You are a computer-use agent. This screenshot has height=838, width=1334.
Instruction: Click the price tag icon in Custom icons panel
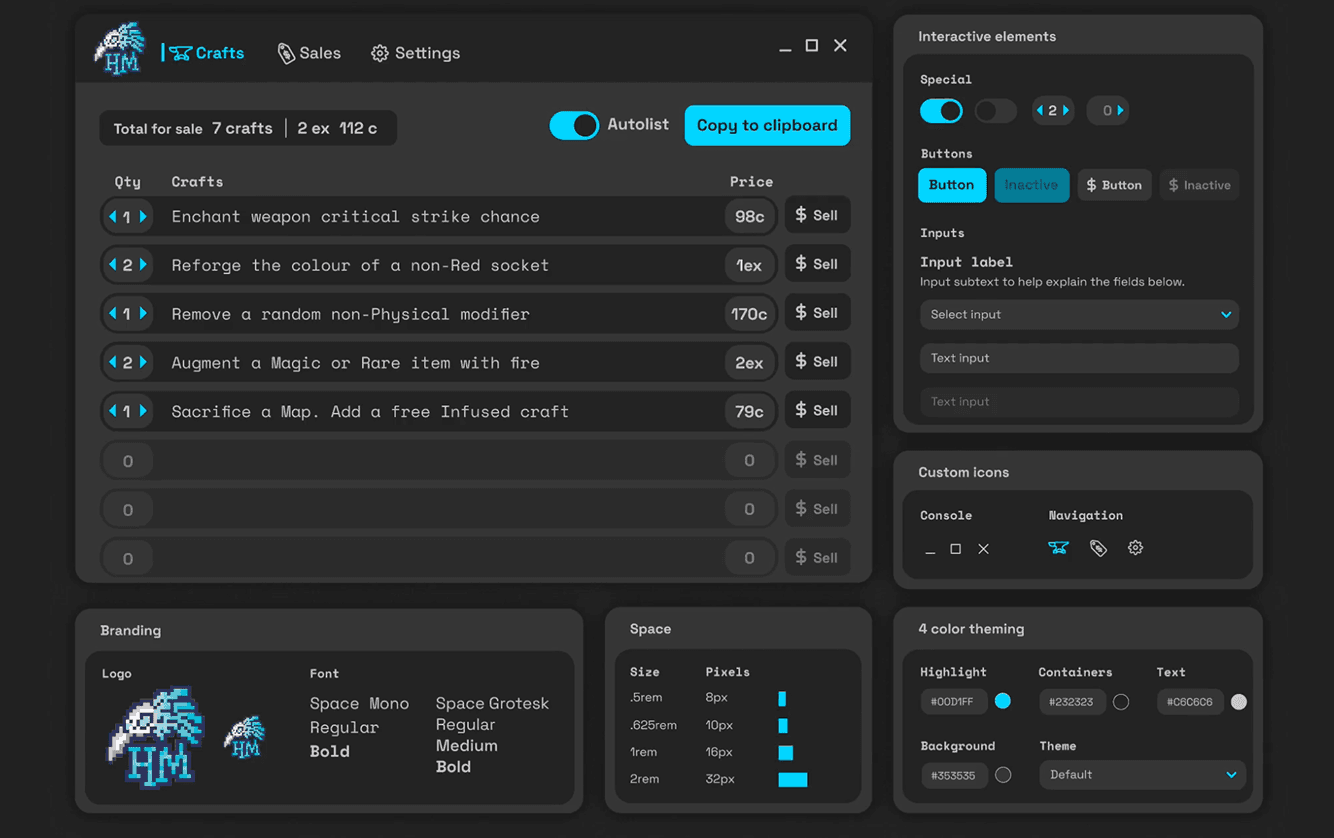tap(1098, 548)
